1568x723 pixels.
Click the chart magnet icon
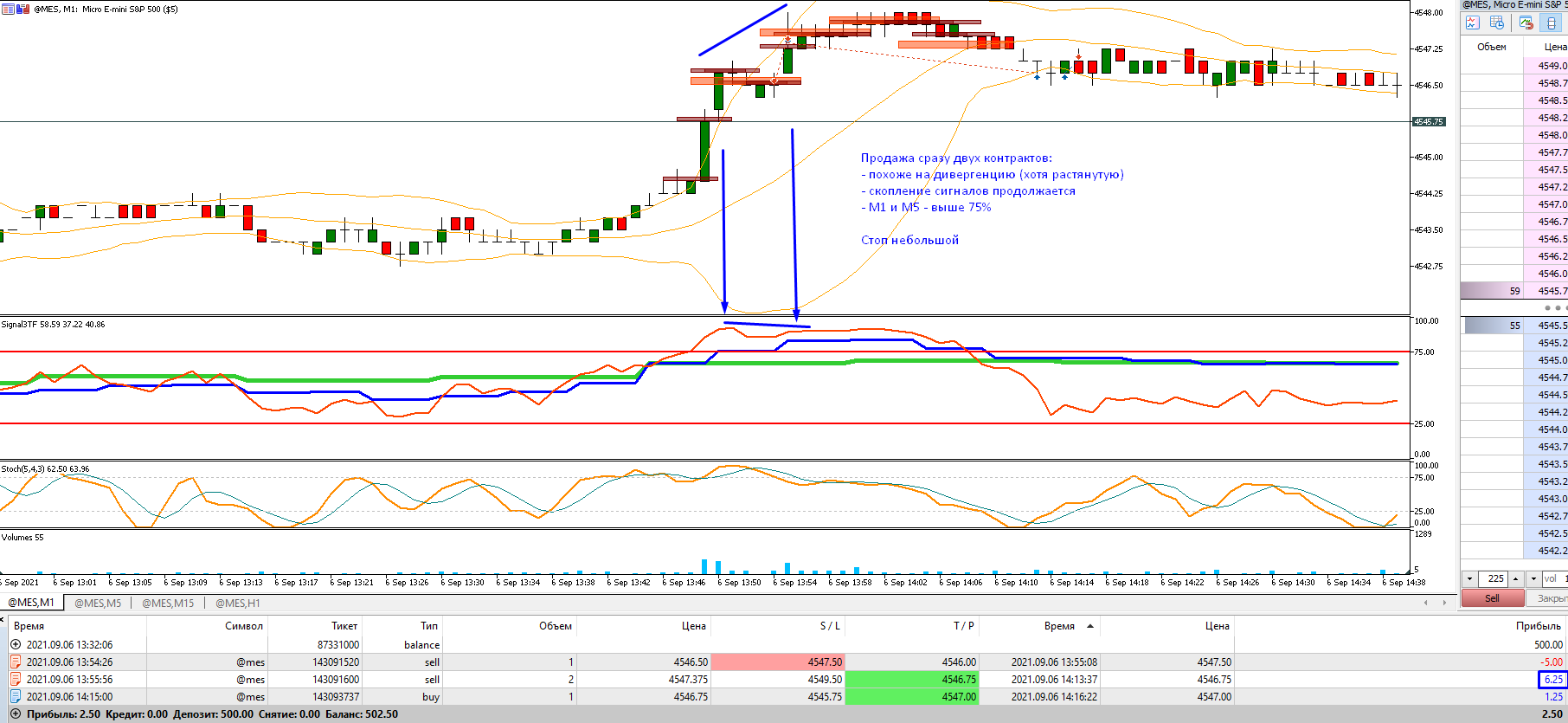[1526, 23]
